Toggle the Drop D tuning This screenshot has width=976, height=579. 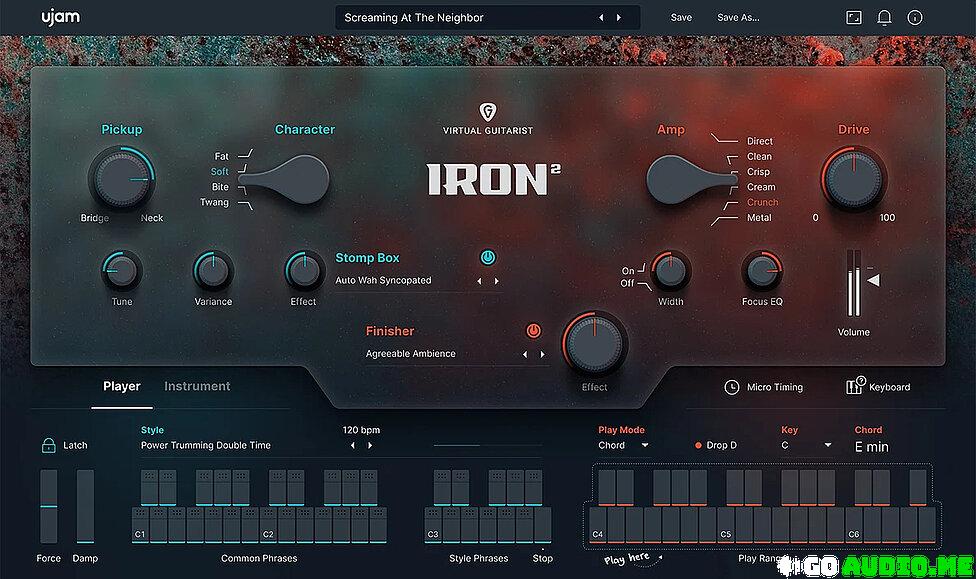coord(698,445)
